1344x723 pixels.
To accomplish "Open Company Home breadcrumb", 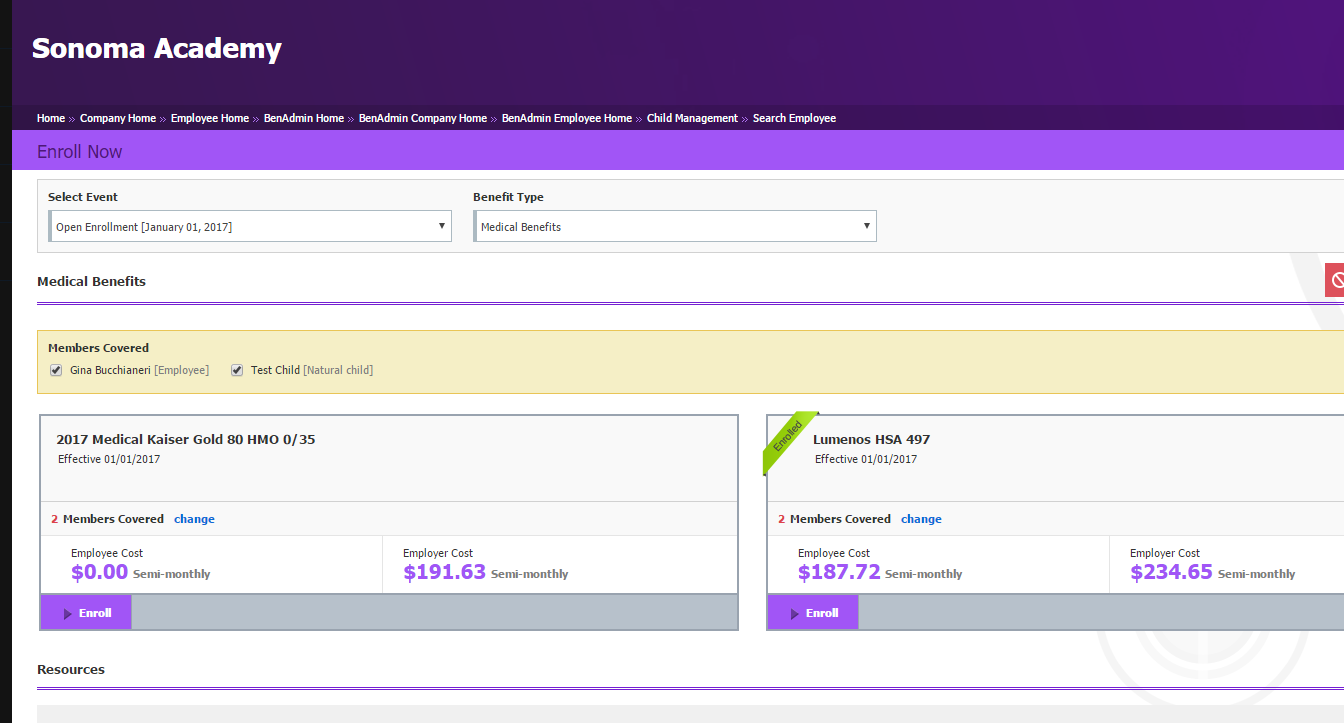I will coord(118,118).
